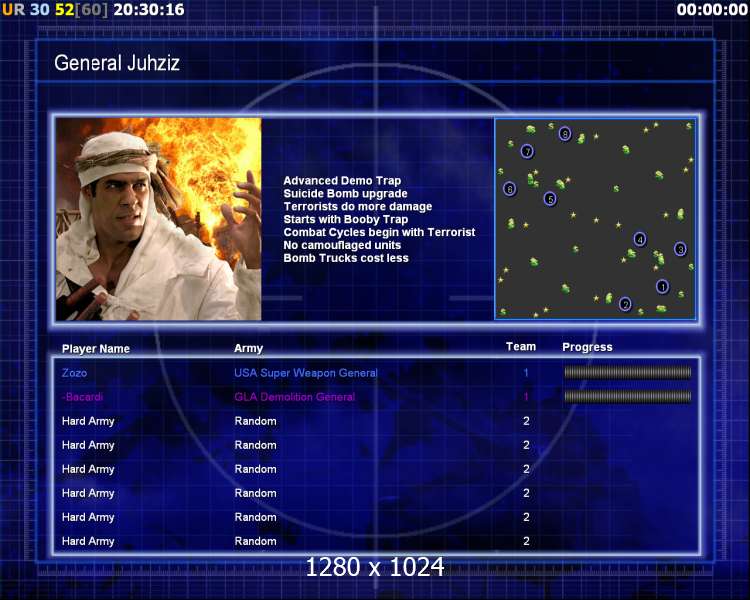Select player name "Zozo"
Image resolution: width=750 pixels, height=600 pixels.
[x=74, y=373]
